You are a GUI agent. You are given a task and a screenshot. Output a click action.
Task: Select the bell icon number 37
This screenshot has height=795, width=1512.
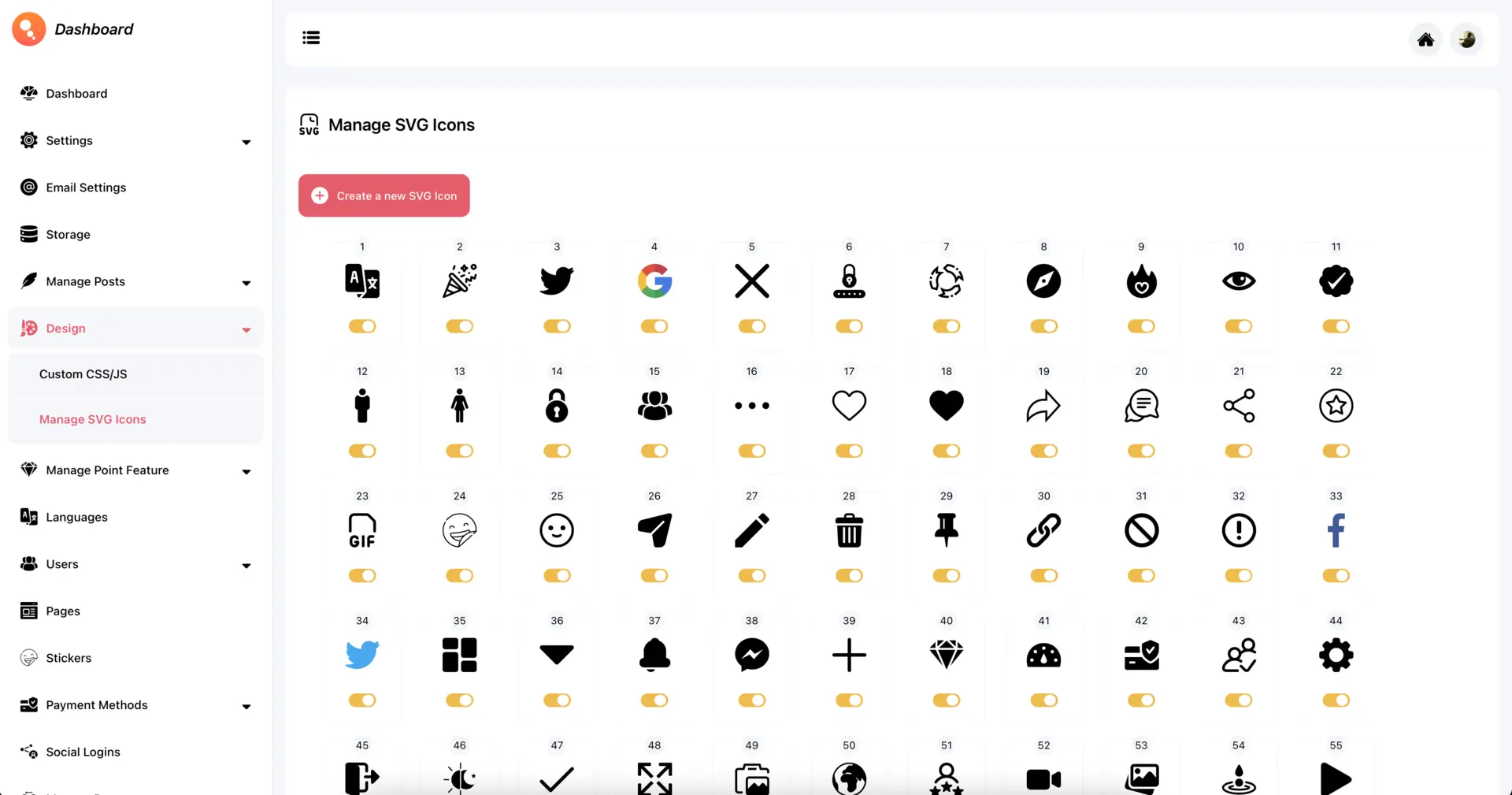pyautogui.click(x=654, y=654)
